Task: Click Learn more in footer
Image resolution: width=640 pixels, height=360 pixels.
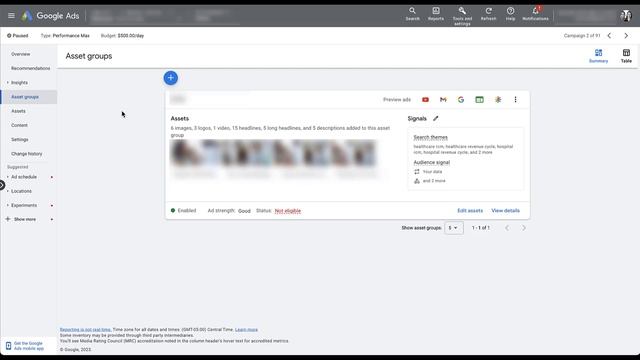Action: coord(246,329)
